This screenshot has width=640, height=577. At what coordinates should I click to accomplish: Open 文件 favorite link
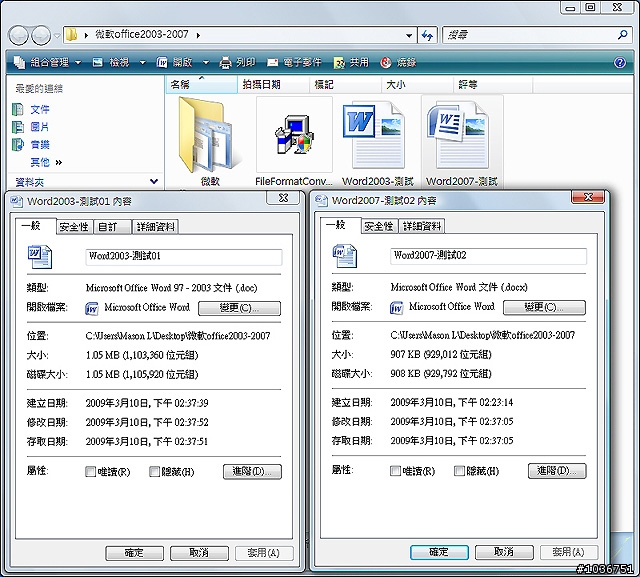point(40,109)
